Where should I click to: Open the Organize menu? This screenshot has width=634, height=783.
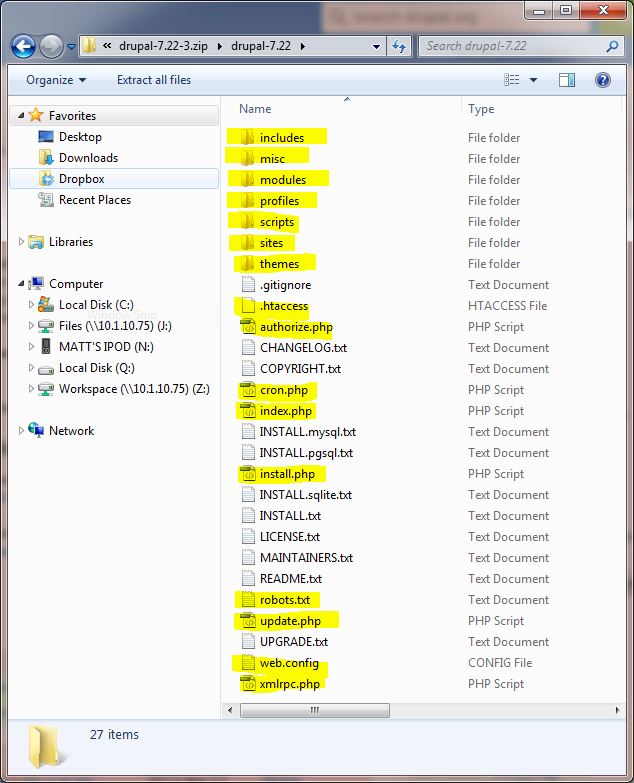coord(56,80)
